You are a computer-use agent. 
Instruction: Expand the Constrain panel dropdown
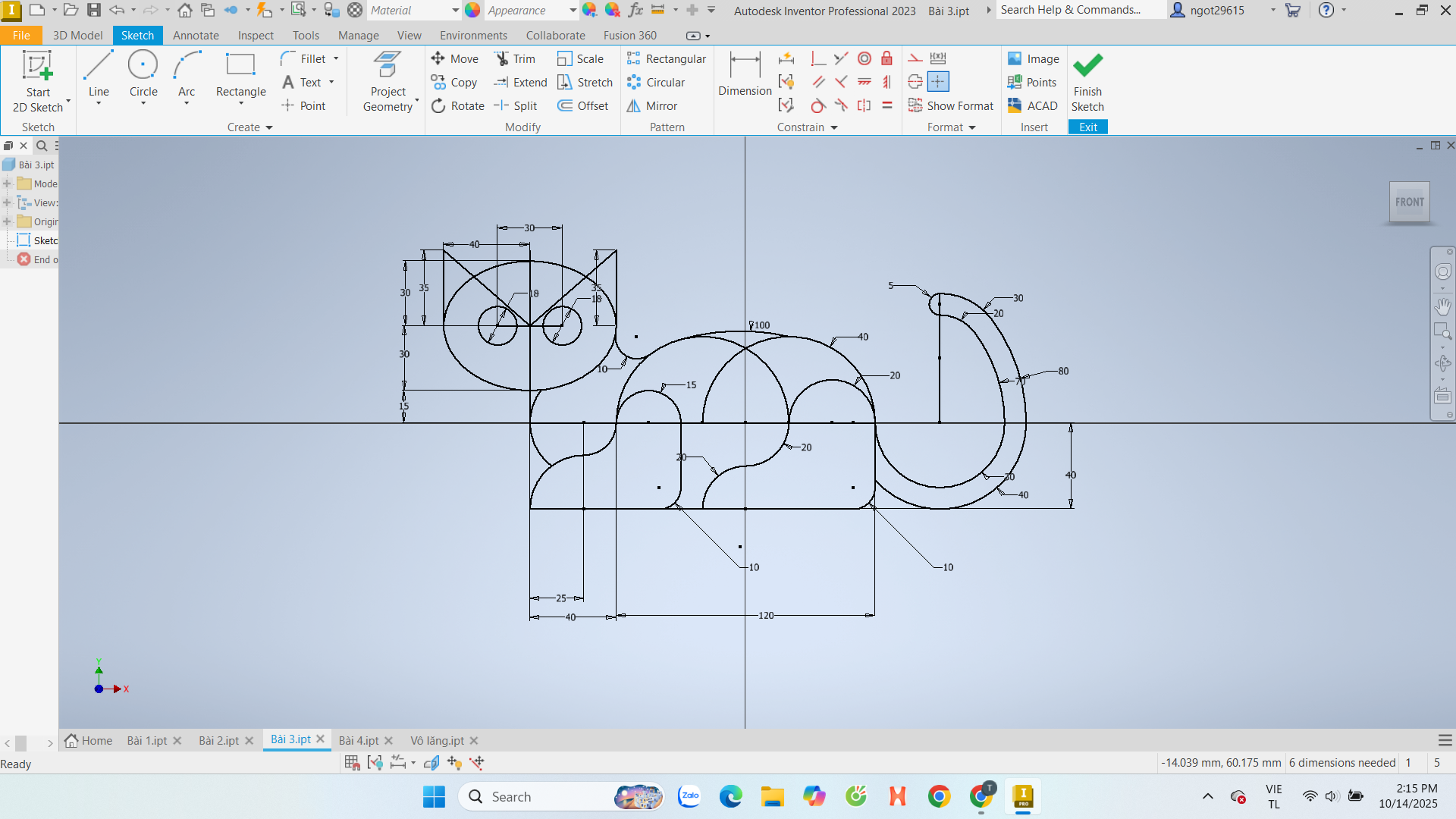(834, 127)
